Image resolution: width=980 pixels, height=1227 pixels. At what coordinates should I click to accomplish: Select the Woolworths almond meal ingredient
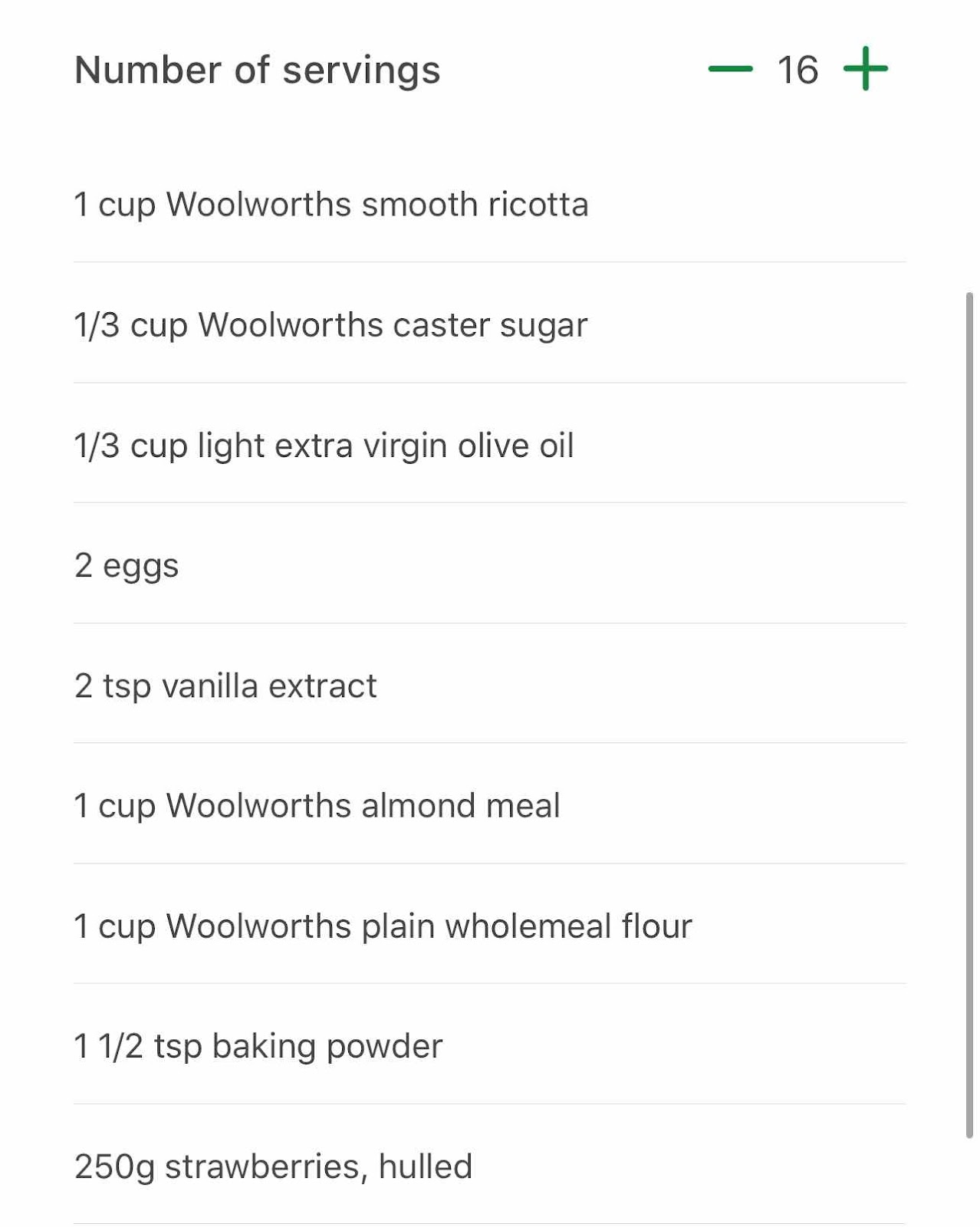coord(489,804)
